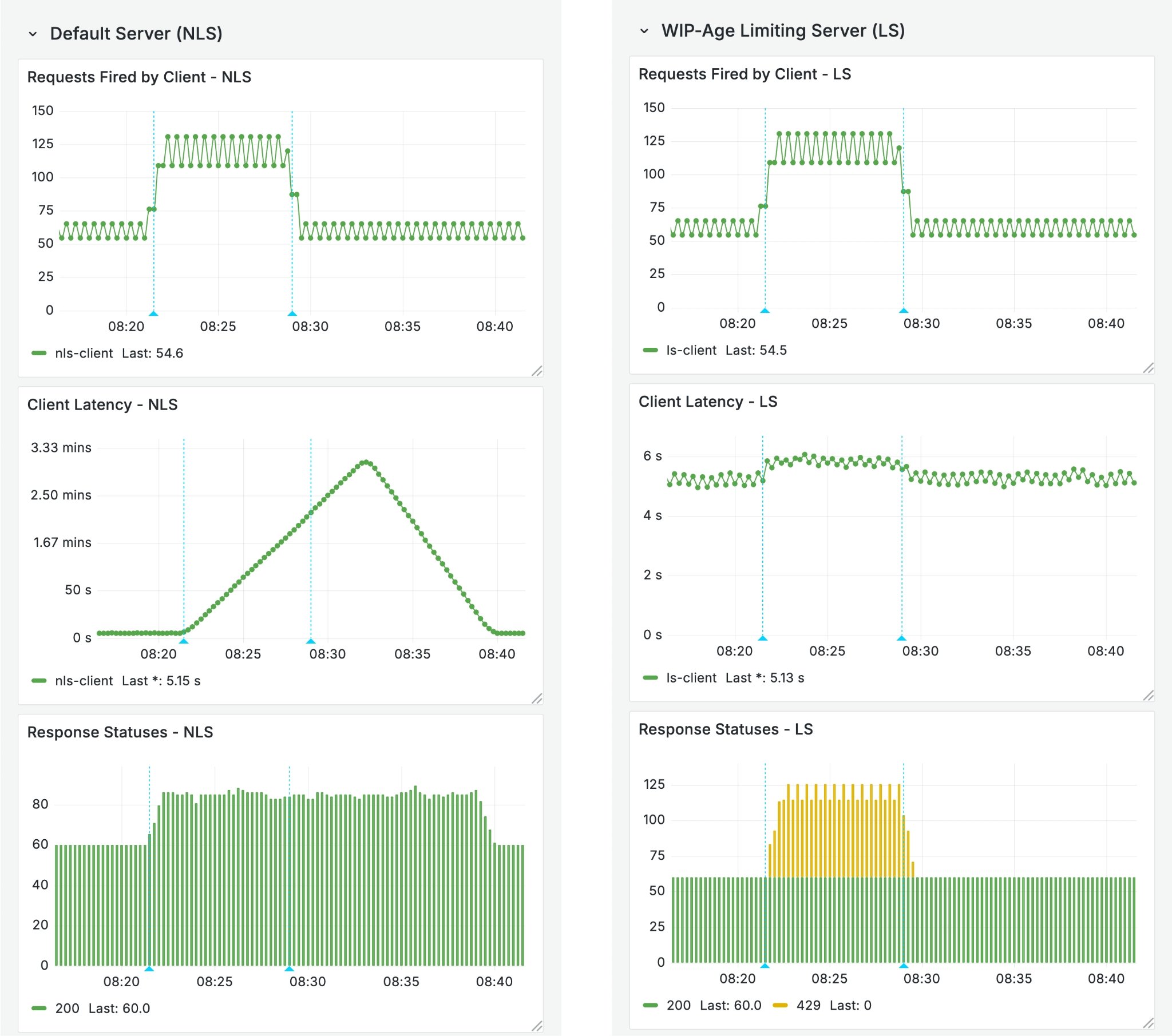Click the Requests Fired by Client - NLS resize handle
Viewport: 1172px width, 1036px height.
tap(537, 371)
